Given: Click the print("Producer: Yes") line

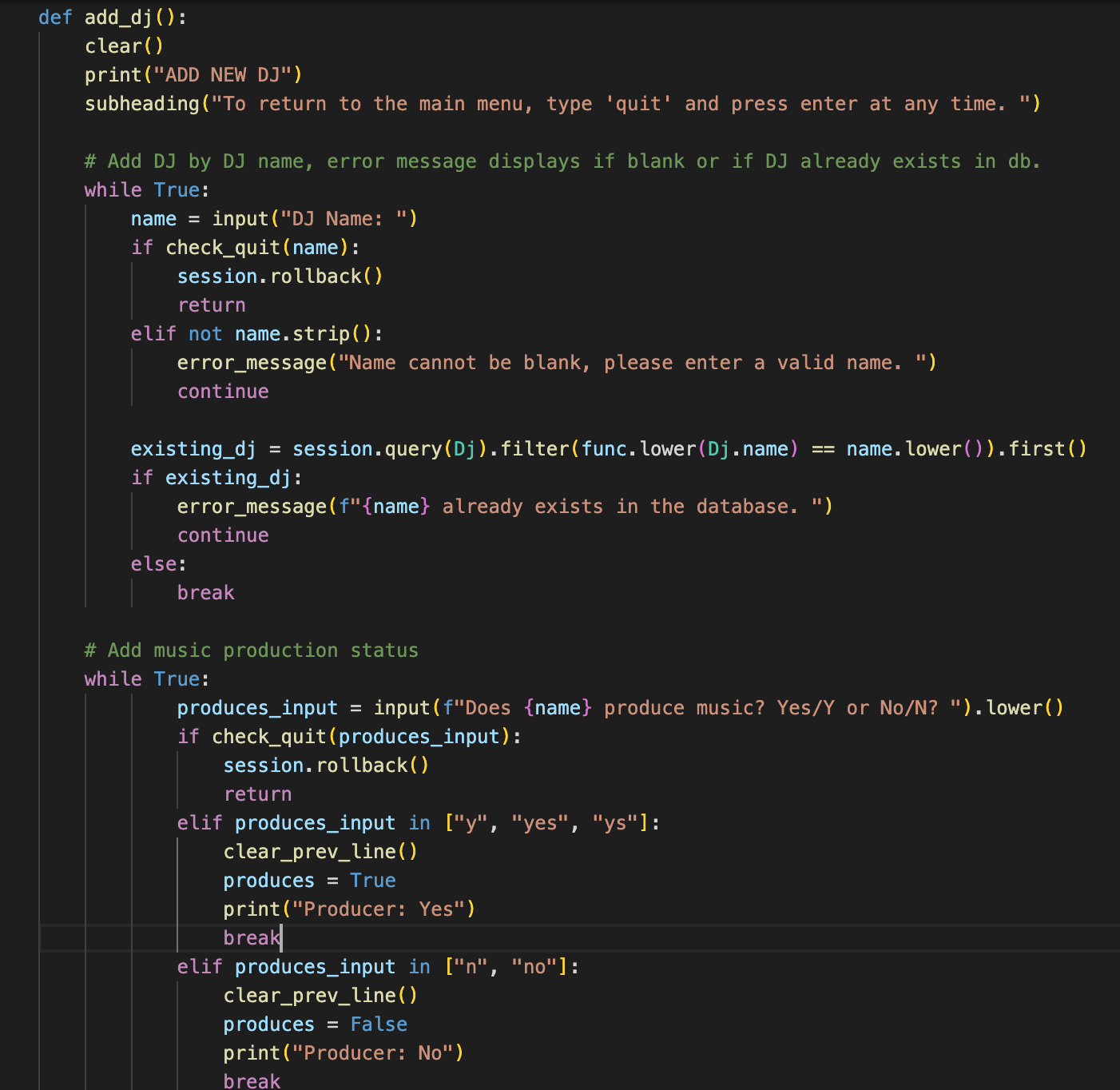Looking at the screenshot, I should [x=350, y=909].
